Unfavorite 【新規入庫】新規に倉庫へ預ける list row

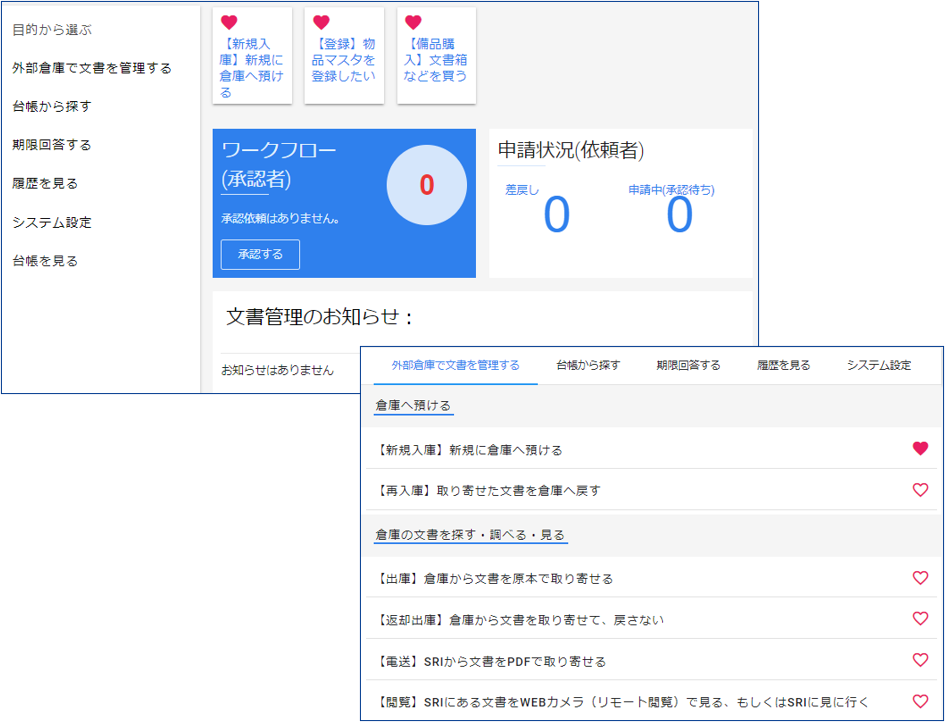click(920, 449)
